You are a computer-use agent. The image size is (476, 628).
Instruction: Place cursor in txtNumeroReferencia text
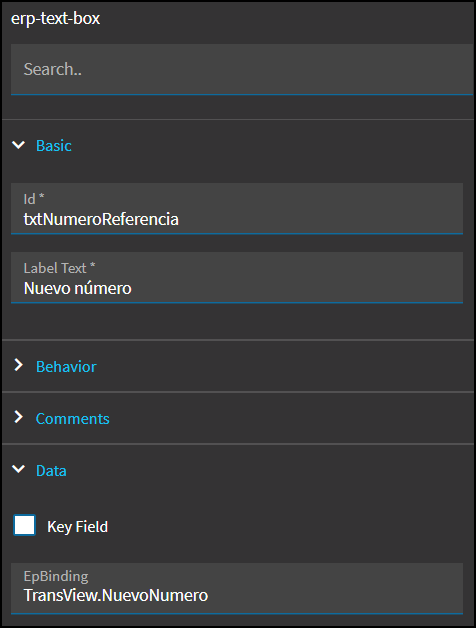(101, 219)
